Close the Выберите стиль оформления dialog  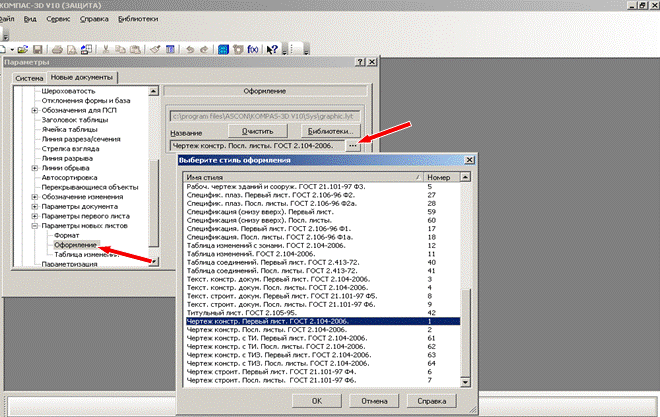click(469, 160)
